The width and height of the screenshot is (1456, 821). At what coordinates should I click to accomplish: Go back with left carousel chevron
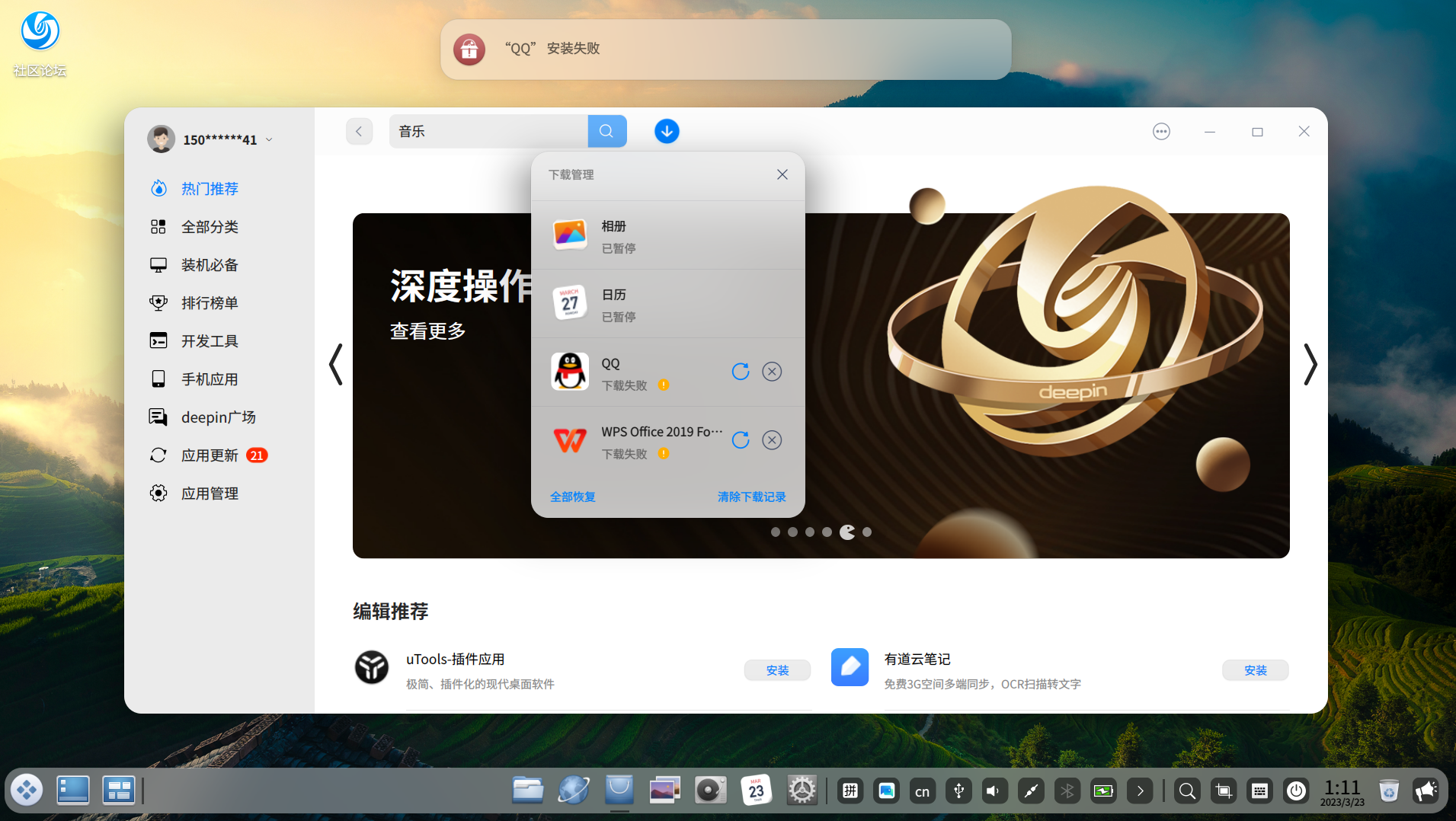coord(336,365)
